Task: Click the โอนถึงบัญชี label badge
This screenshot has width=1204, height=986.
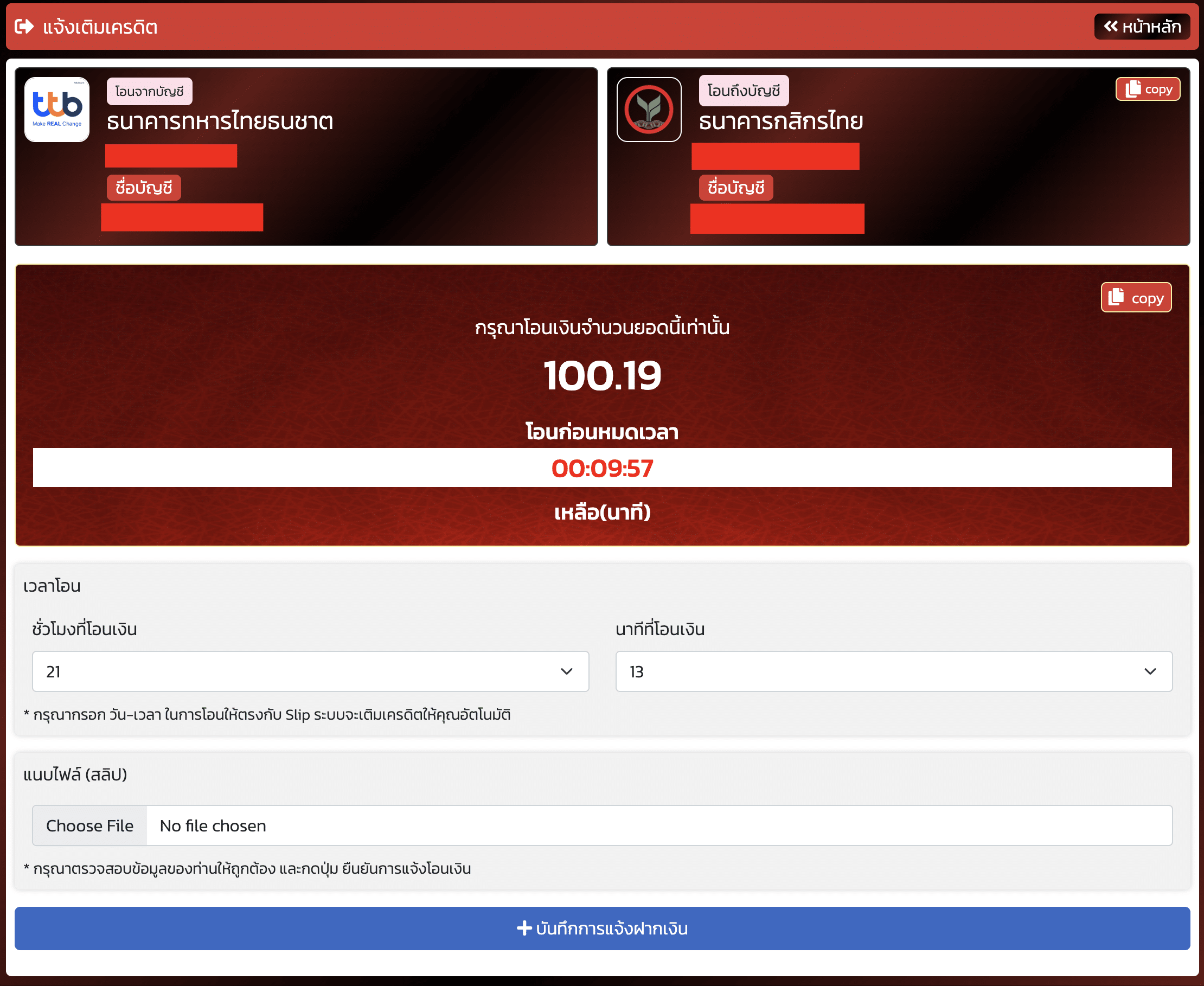Action: pos(744,91)
